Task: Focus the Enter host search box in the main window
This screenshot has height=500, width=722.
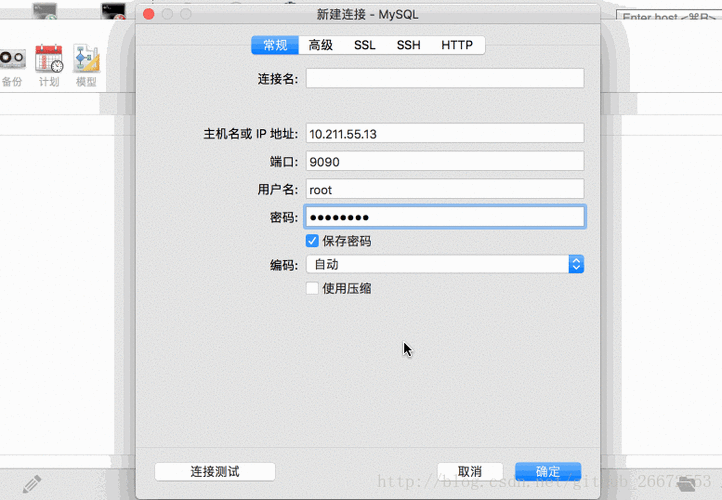Action: (x=669, y=17)
